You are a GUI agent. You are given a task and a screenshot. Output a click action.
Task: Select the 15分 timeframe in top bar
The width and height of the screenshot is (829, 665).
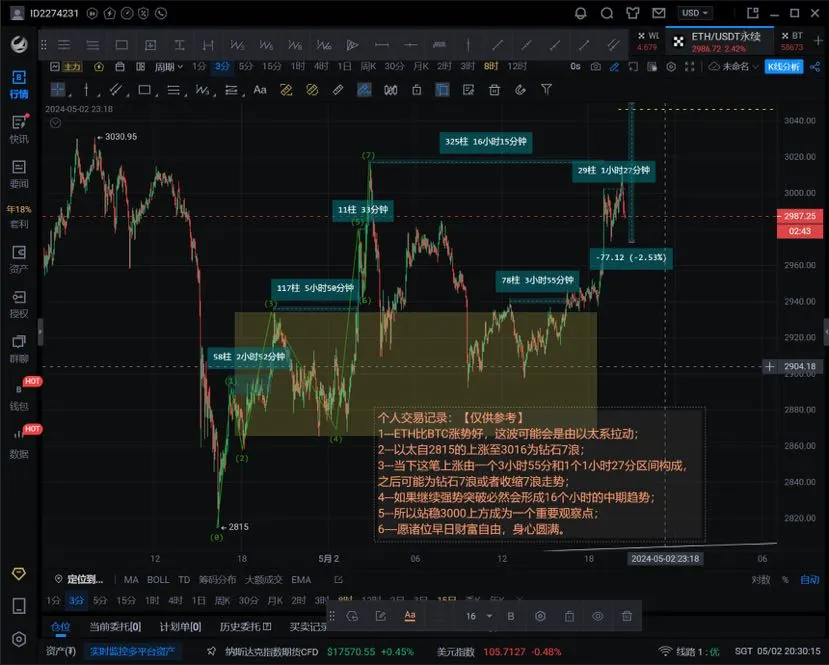coord(272,67)
